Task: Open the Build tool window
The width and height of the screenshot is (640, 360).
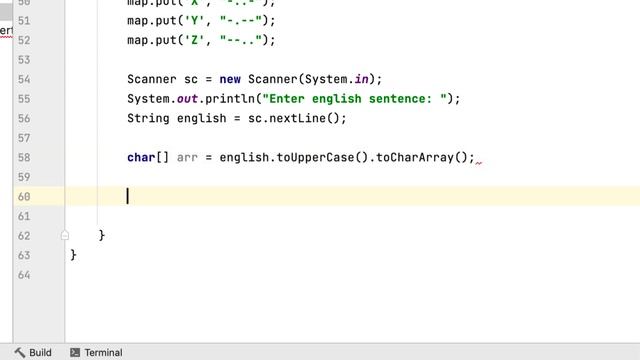Action: coord(33,352)
